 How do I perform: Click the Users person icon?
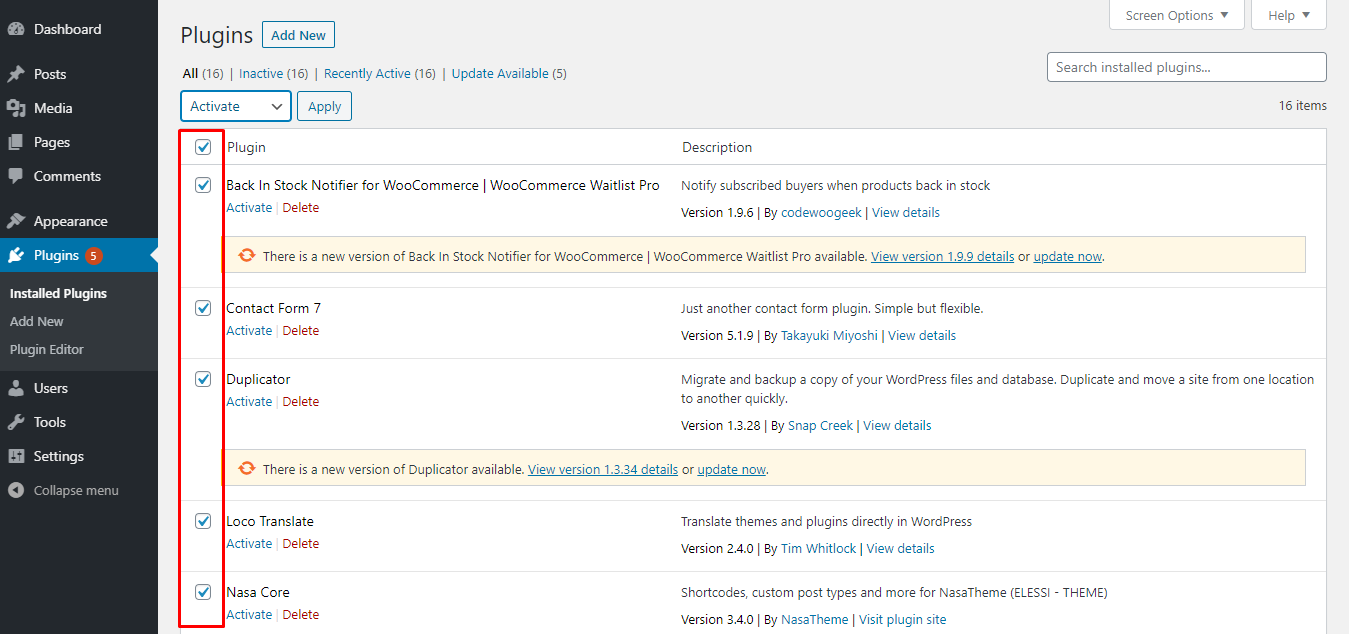[x=16, y=388]
